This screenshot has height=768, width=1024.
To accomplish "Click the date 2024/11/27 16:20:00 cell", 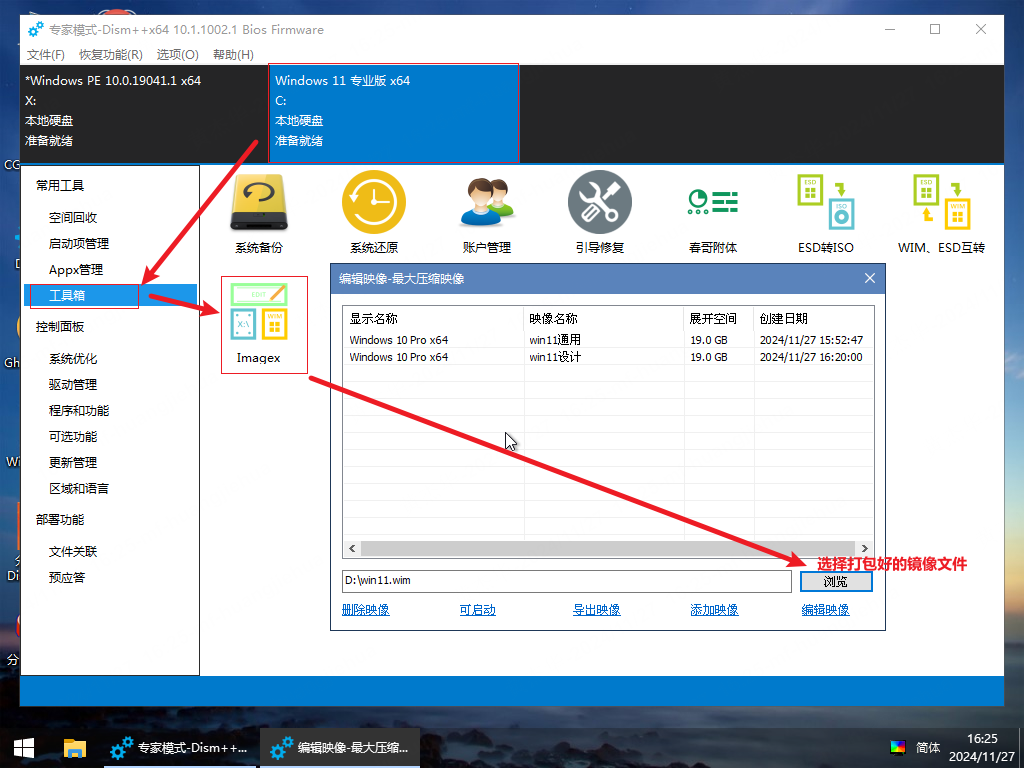I will pyautogui.click(x=811, y=357).
